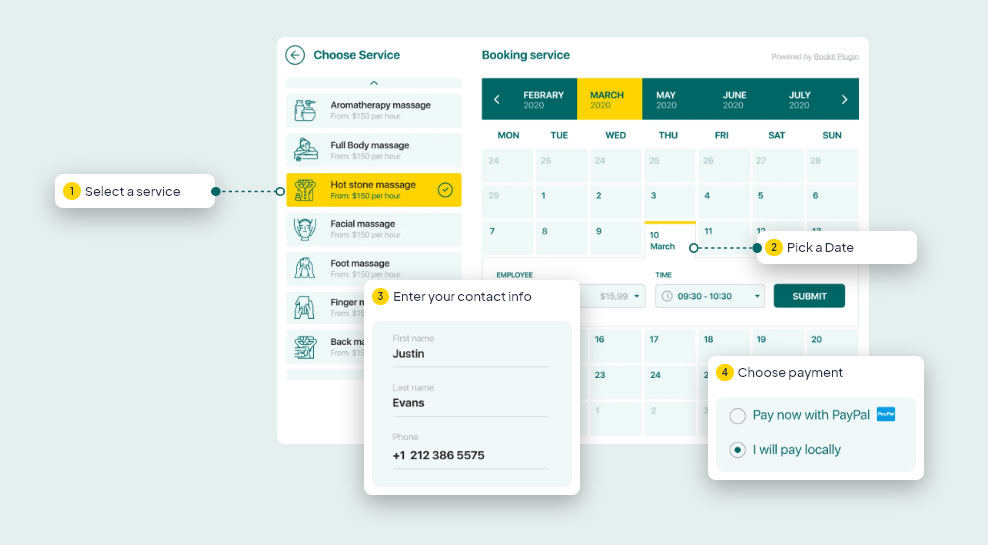Select 10 March on the calendar
Screen dimensions: 988x545
pos(670,240)
